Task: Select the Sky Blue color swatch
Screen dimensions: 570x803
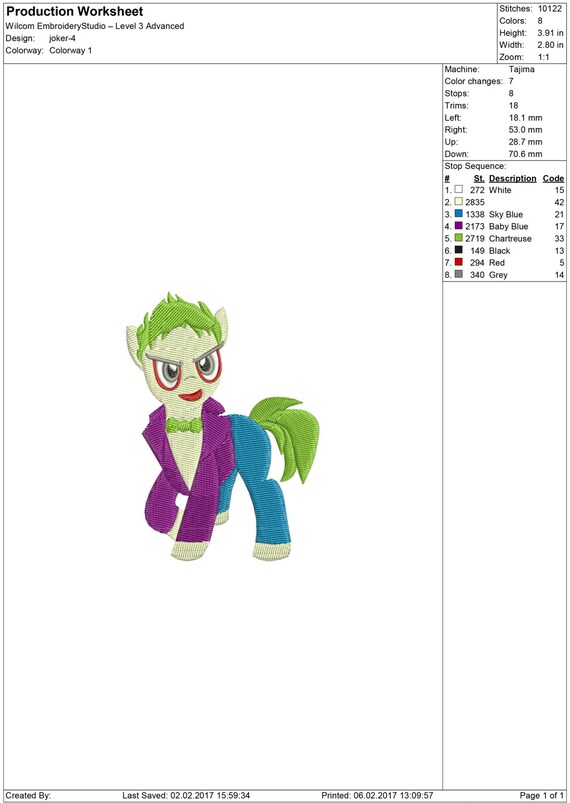Action: 459,214
